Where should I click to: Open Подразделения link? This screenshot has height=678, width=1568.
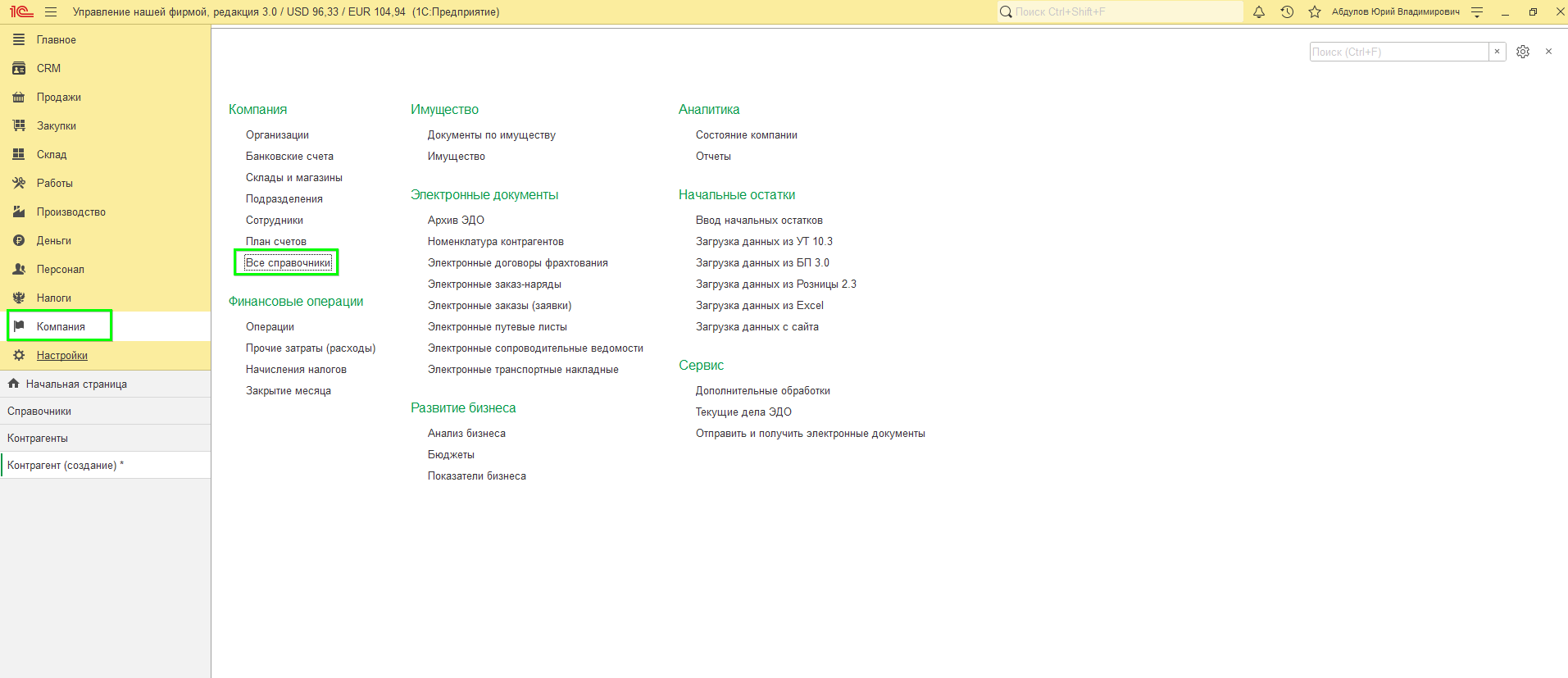(x=284, y=198)
